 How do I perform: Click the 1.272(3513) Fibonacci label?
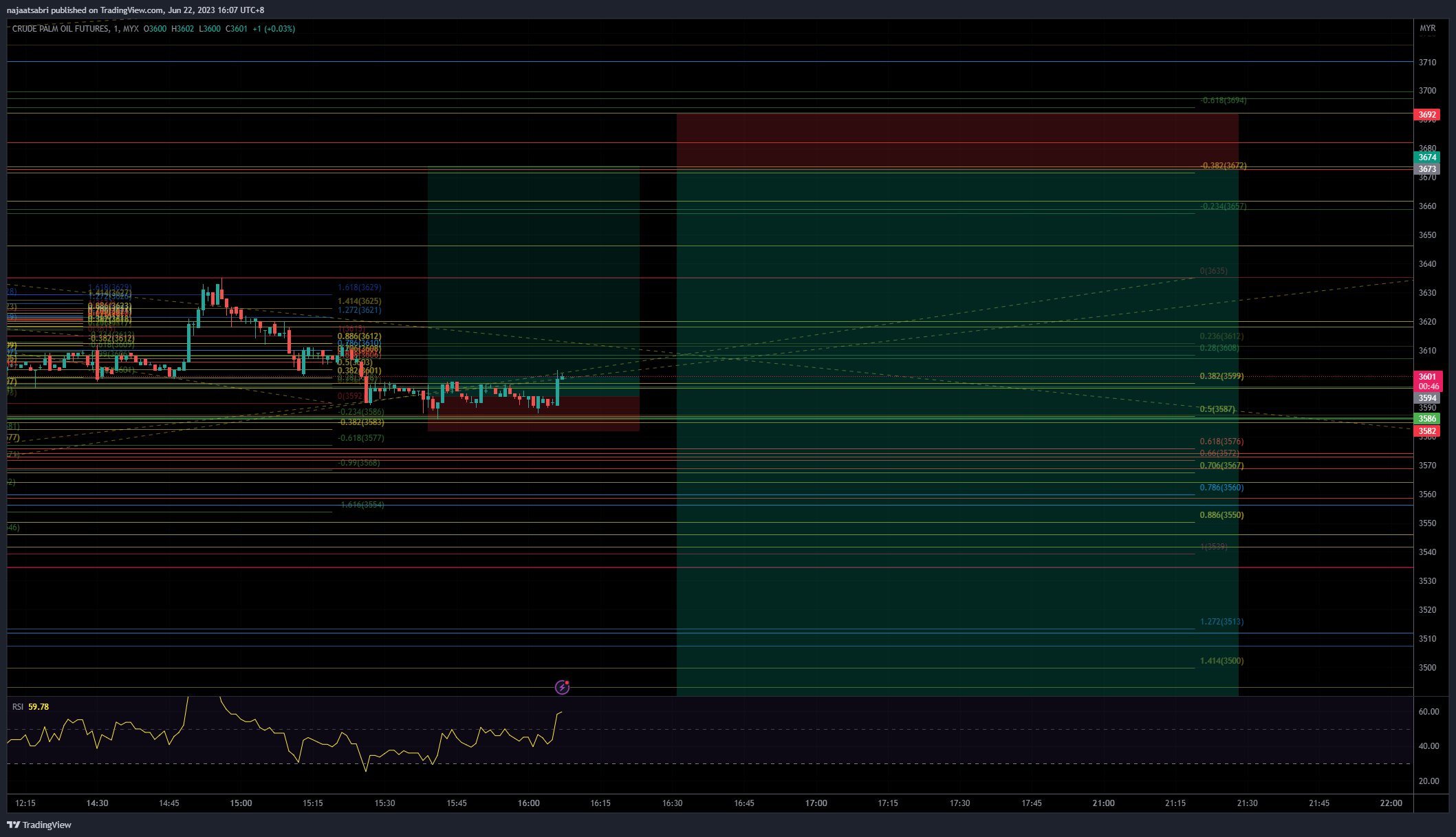click(1221, 622)
